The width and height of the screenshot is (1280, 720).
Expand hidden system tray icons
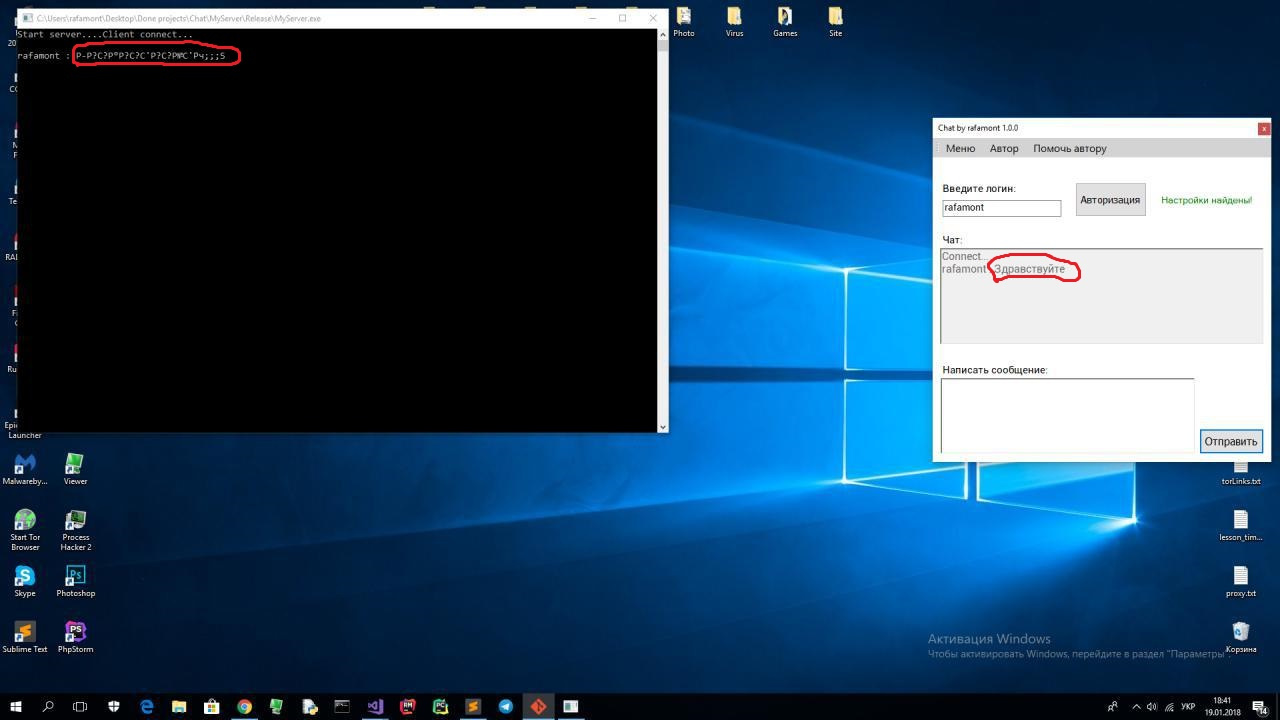point(1136,706)
